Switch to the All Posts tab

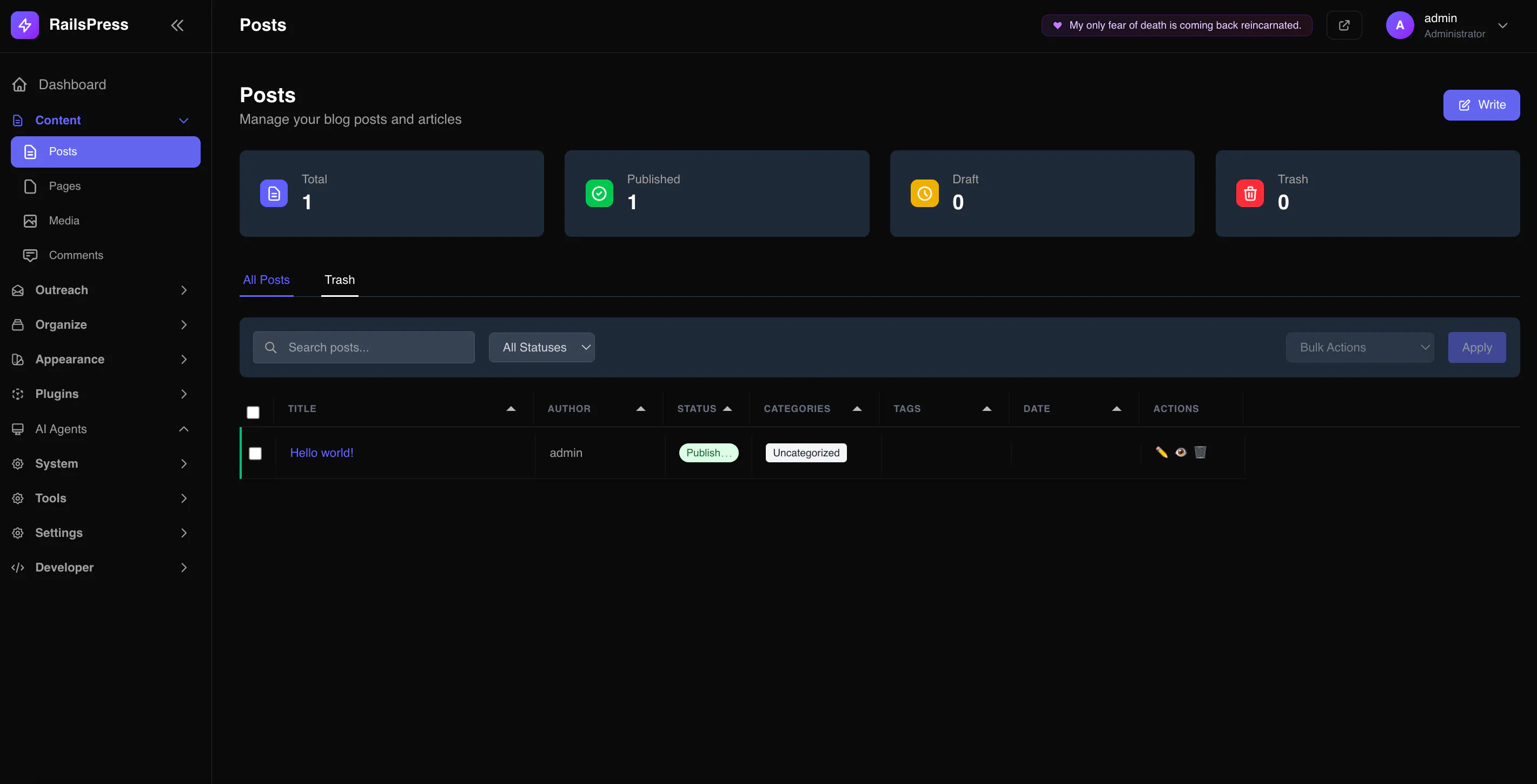(x=266, y=280)
